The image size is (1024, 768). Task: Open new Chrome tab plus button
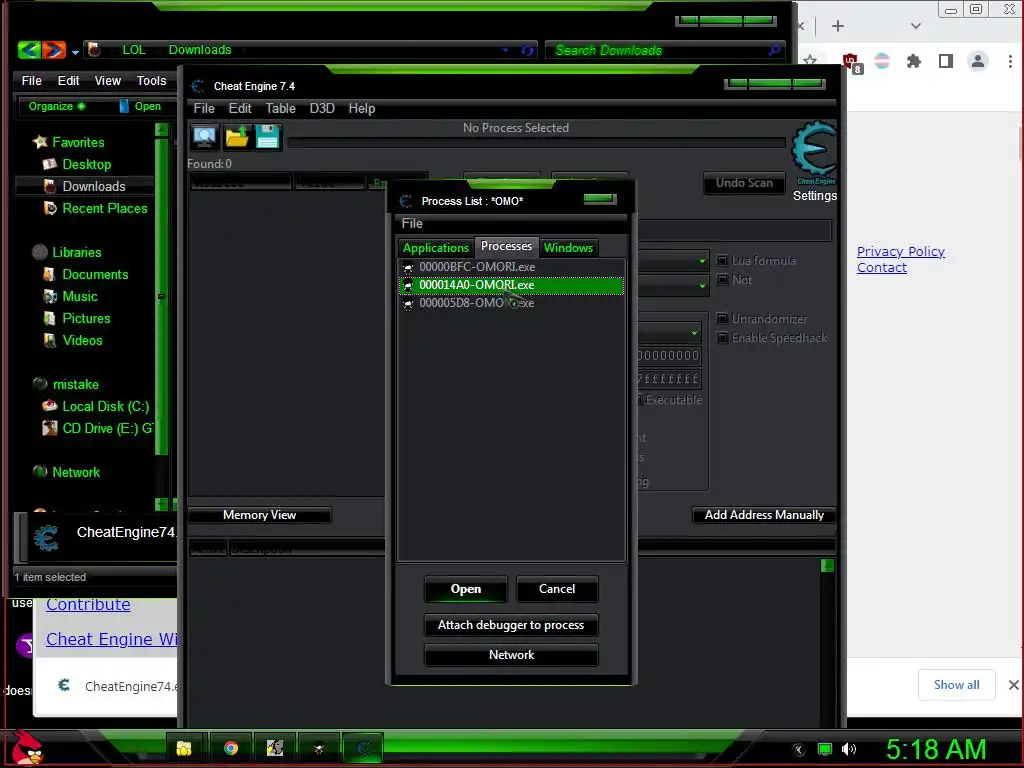coord(838,26)
